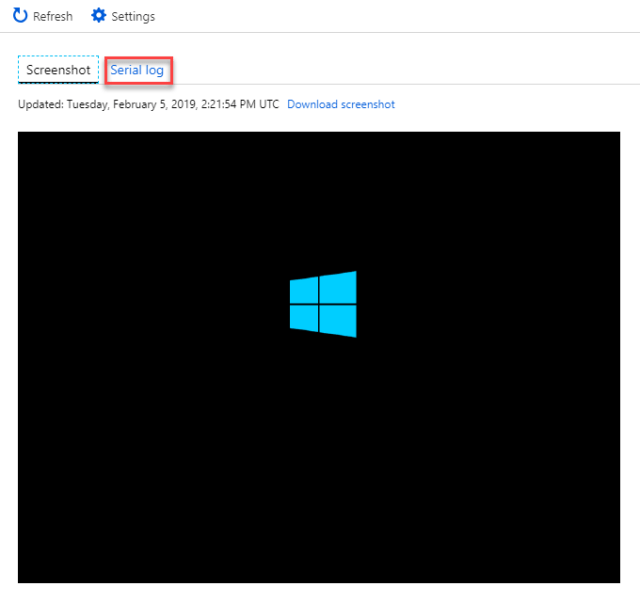Image resolution: width=640 pixels, height=602 pixels.
Task: Select upper-right pane of Windows logo
Action: pos(338,287)
